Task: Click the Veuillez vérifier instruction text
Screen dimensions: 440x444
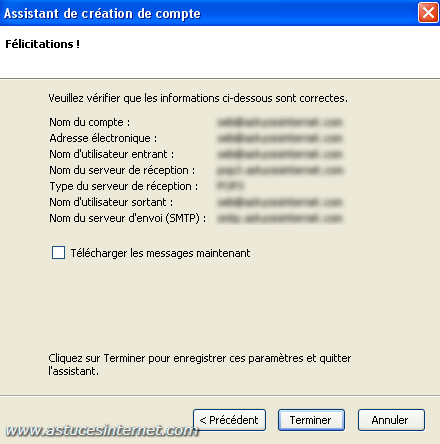Action: pyautogui.click(x=198, y=98)
